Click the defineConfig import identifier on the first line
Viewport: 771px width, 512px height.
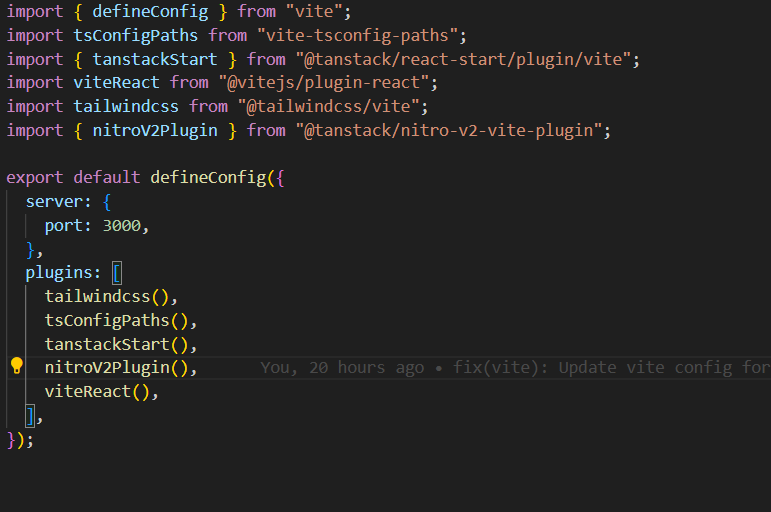[150, 12]
